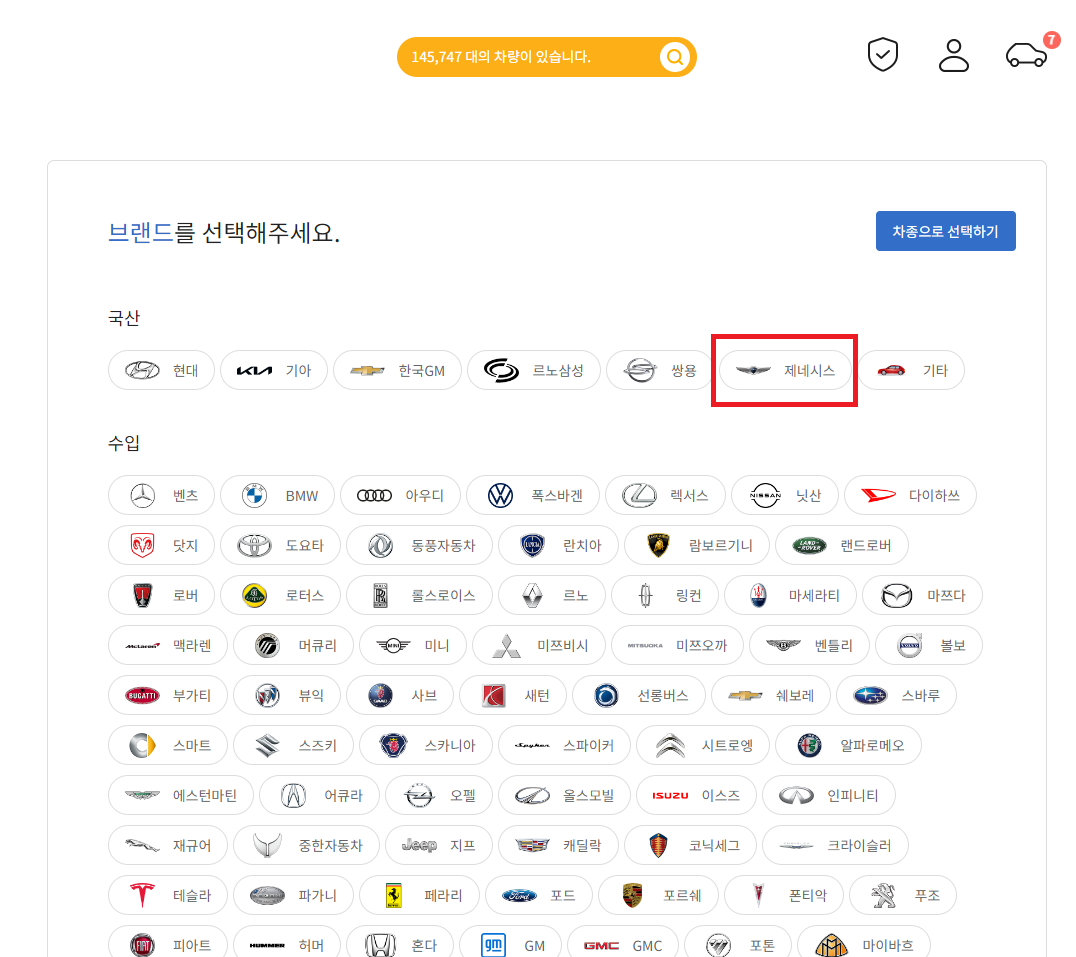Select the 동풍자동차 brand
The width and height of the screenshot is (1076, 957).
tap(419, 545)
